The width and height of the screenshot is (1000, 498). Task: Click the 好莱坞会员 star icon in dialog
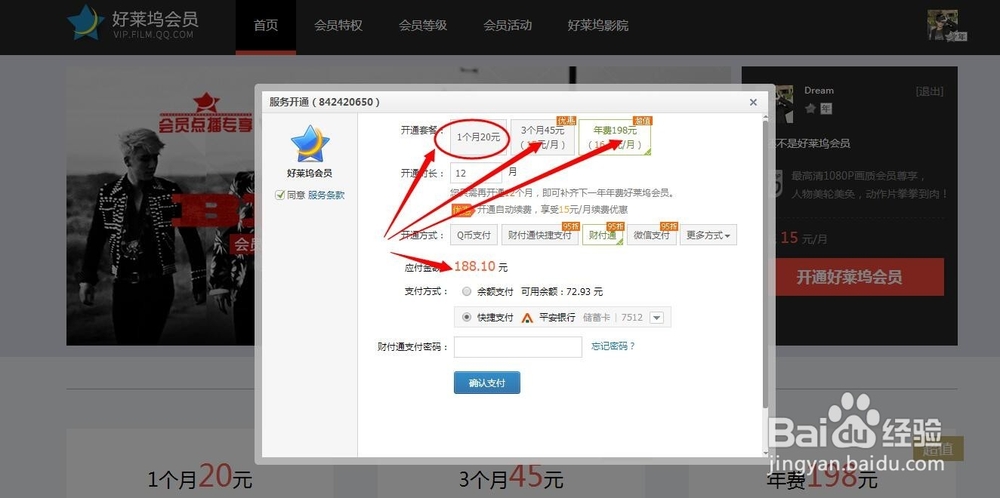[x=310, y=143]
